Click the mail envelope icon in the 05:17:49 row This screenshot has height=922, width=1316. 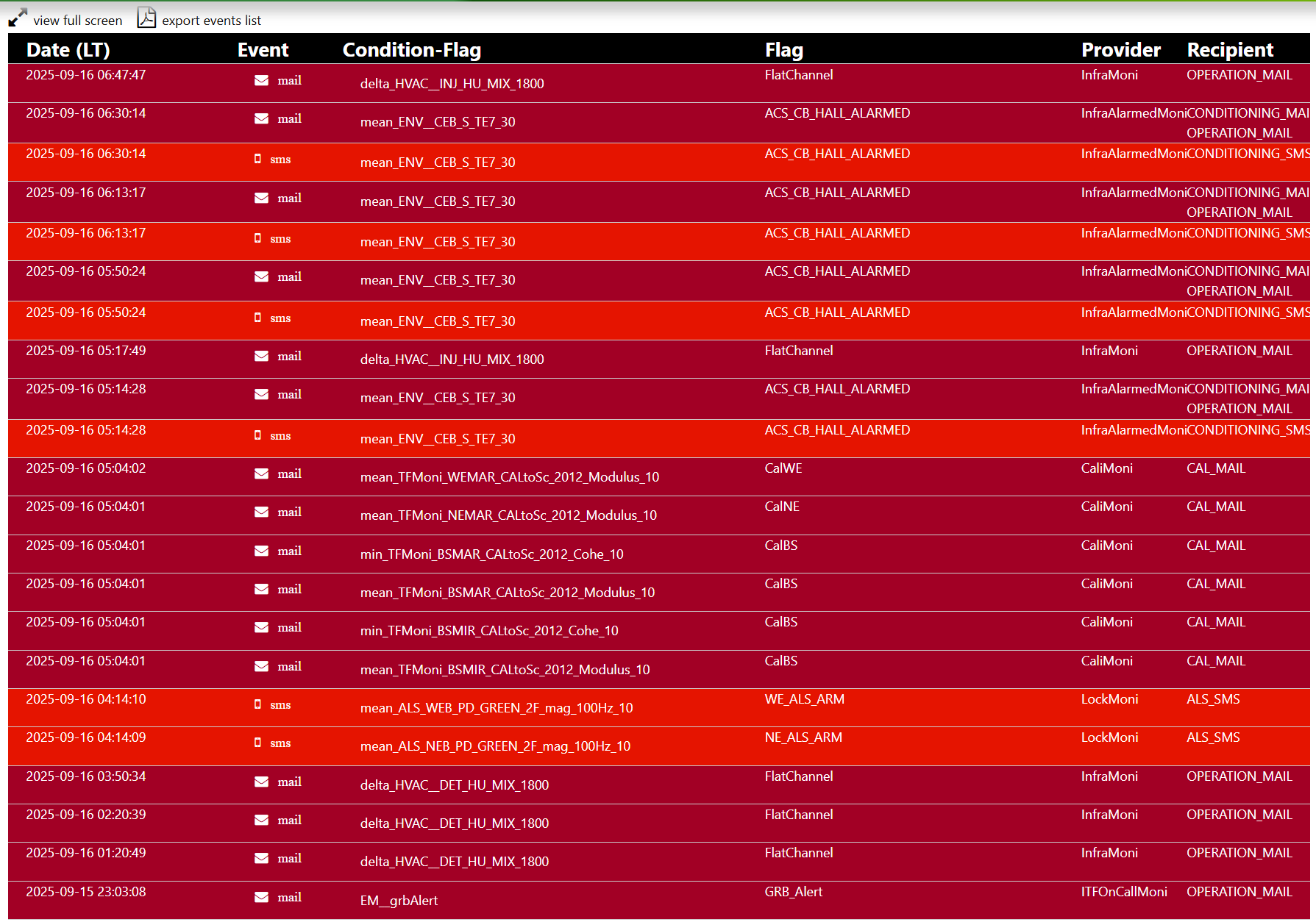pos(261,356)
